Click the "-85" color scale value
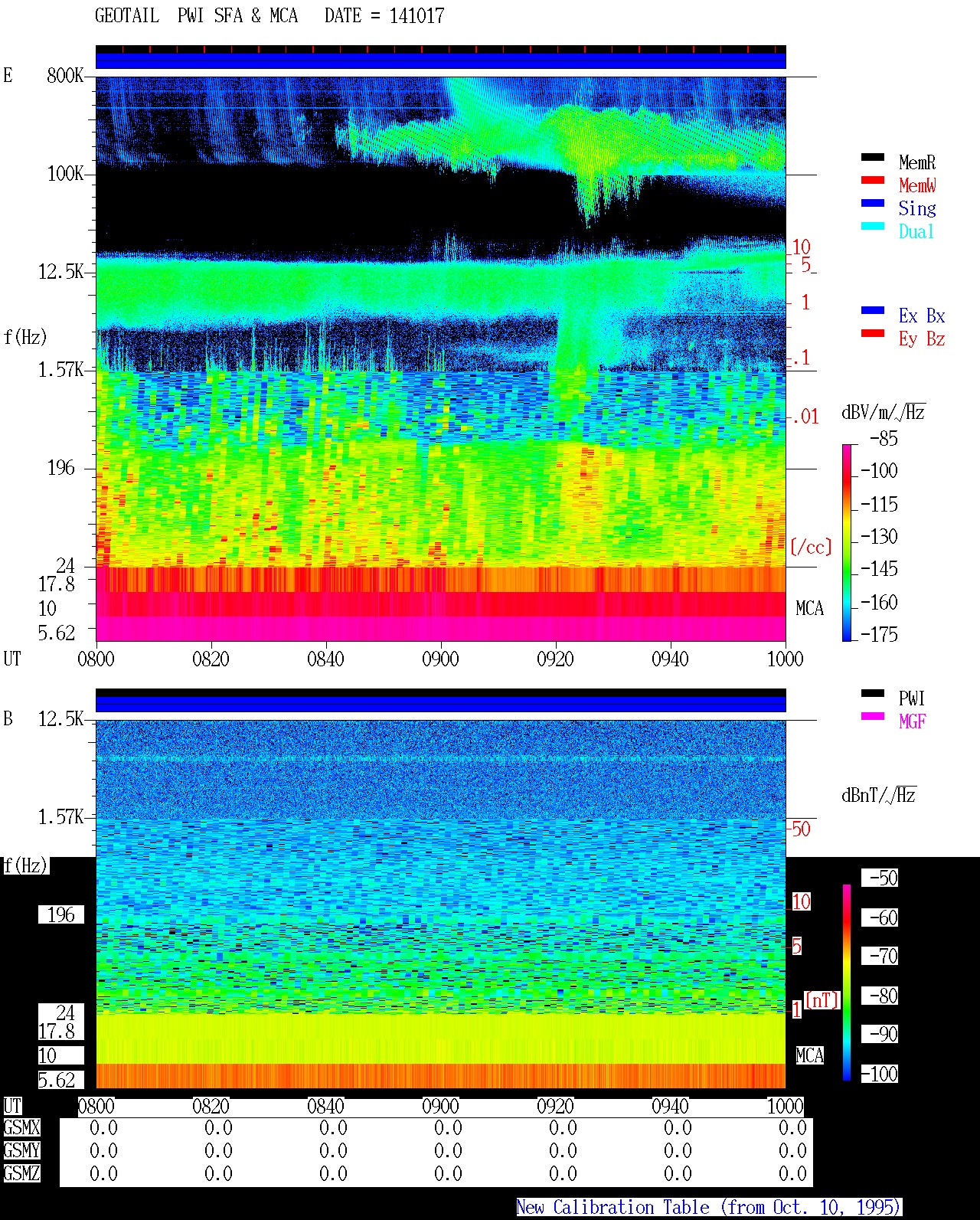 click(884, 439)
